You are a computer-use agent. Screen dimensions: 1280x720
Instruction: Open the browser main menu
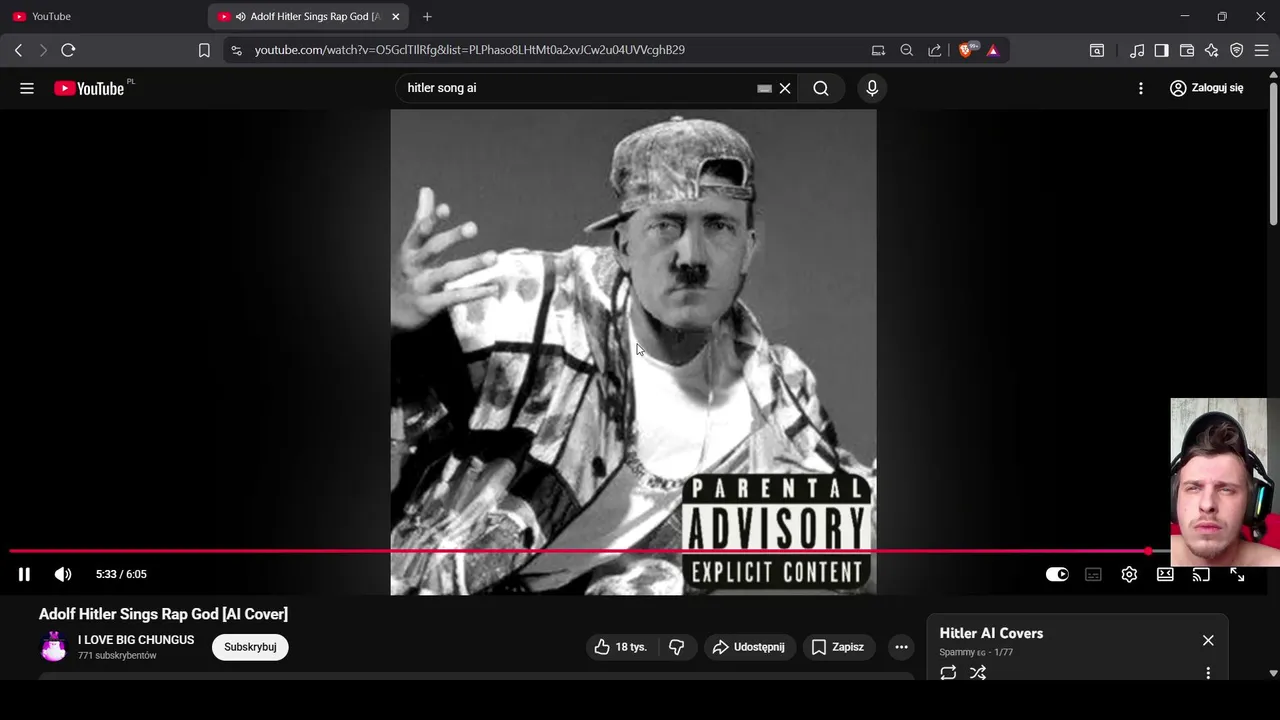(1261, 50)
